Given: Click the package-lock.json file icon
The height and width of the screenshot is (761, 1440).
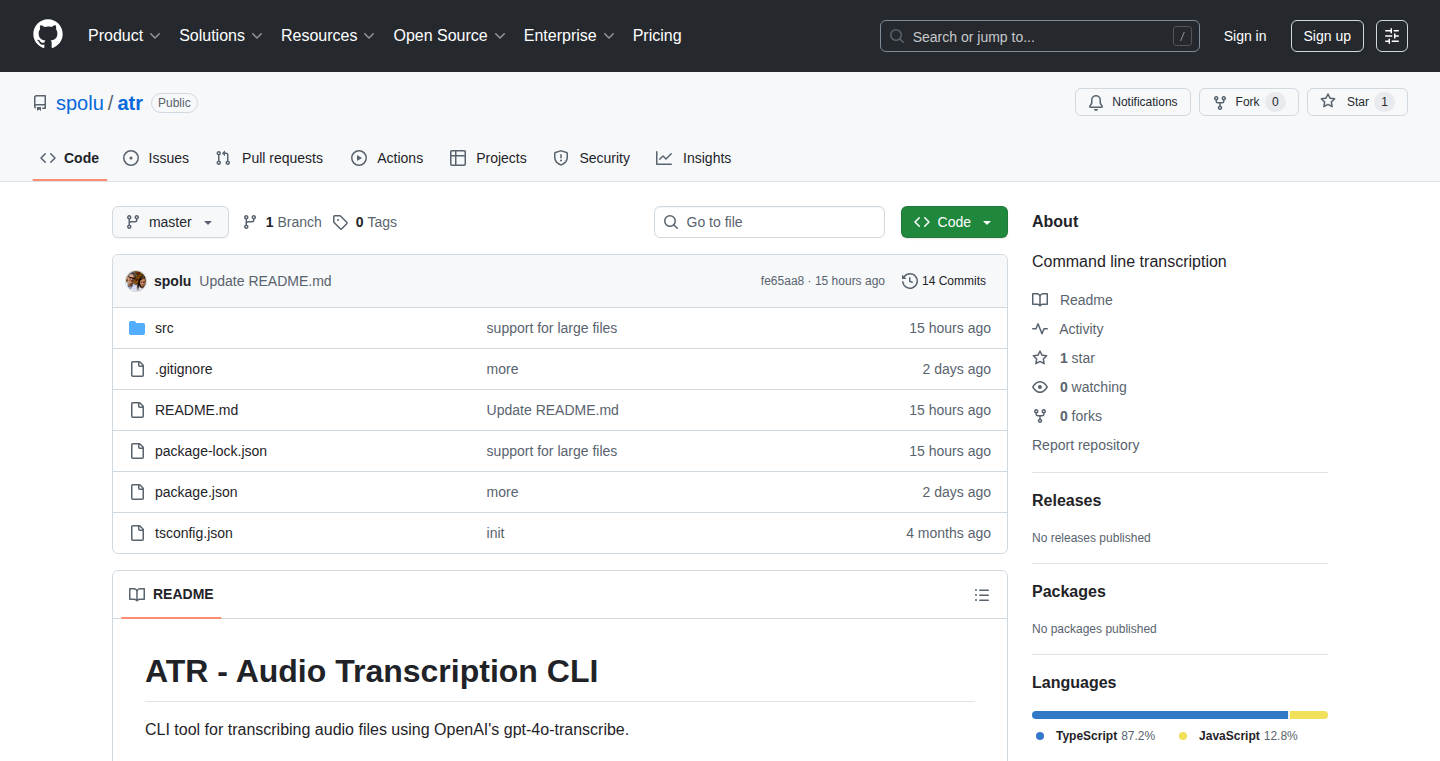Looking at the screenshot, I should click(137, 451).
